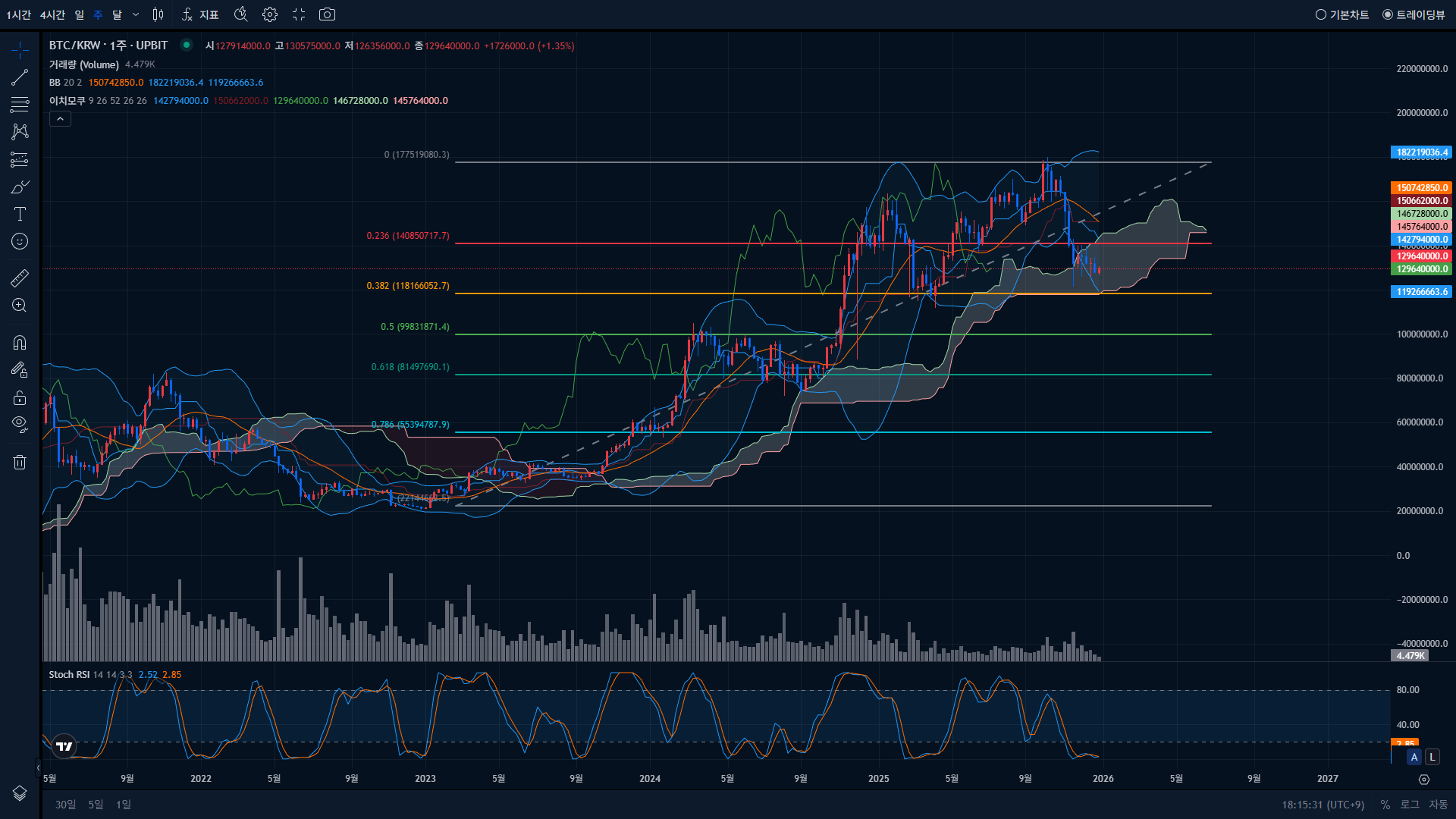Toggle lock all drawing tools
The height and width of the screenshot is (819, 1456).
(x=20, y=397)
